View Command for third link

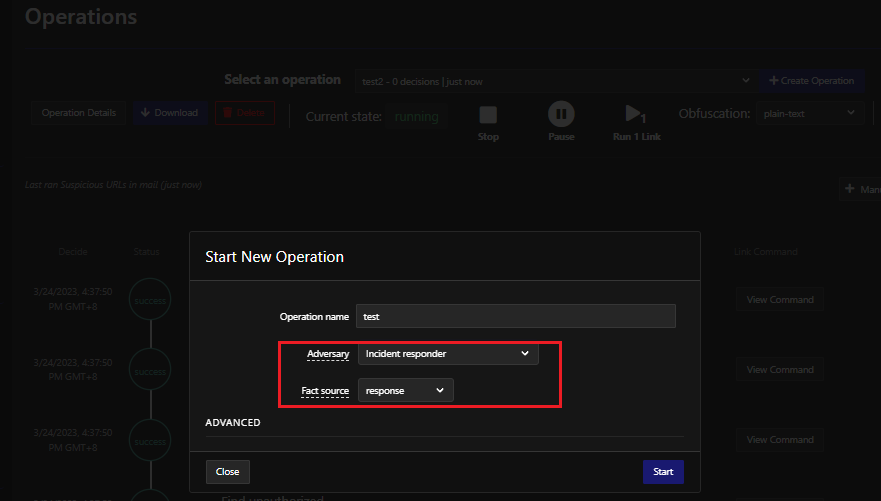780,440
